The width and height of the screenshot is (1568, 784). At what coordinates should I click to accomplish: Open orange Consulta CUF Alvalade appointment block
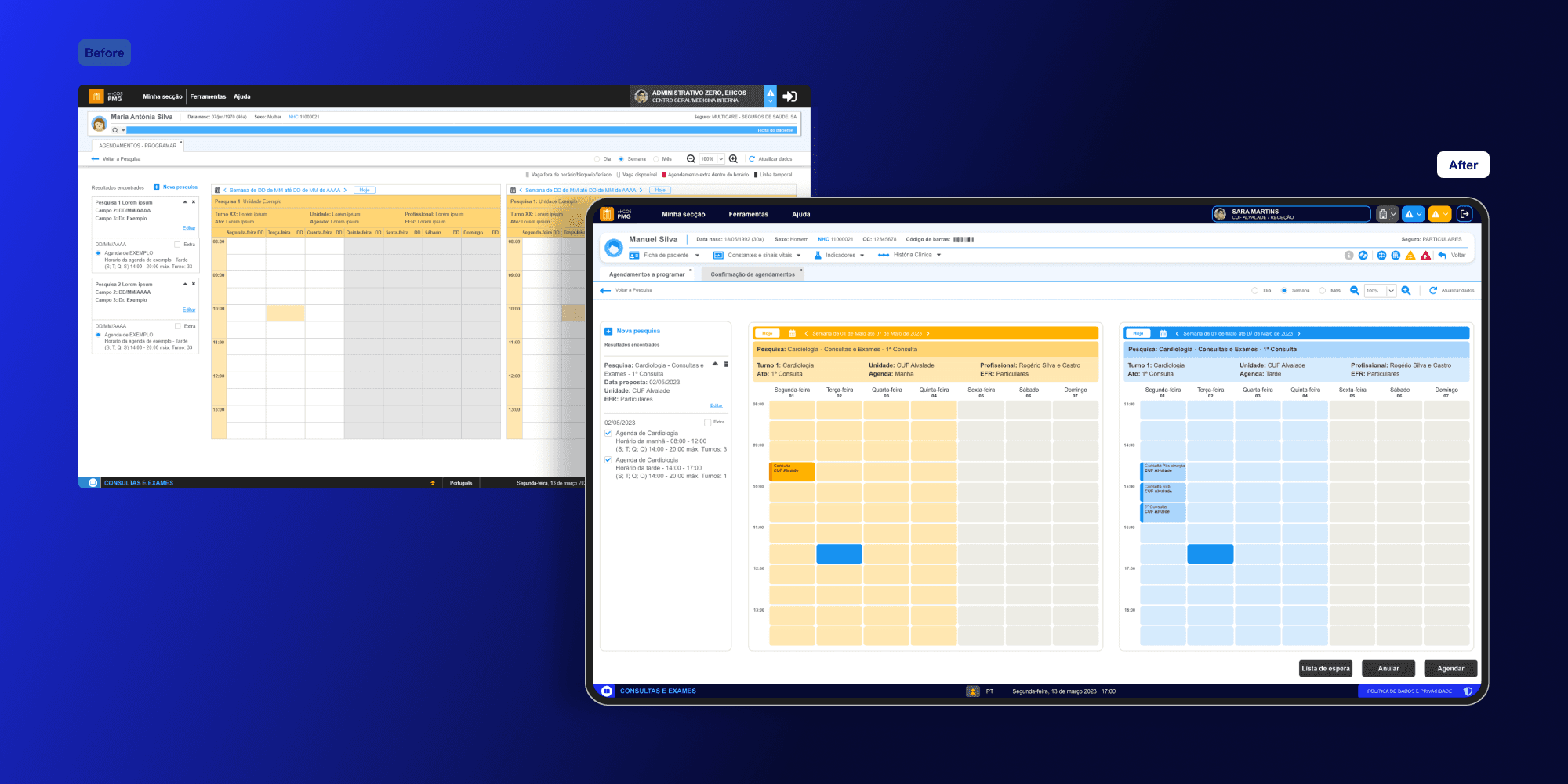[792, 471]
